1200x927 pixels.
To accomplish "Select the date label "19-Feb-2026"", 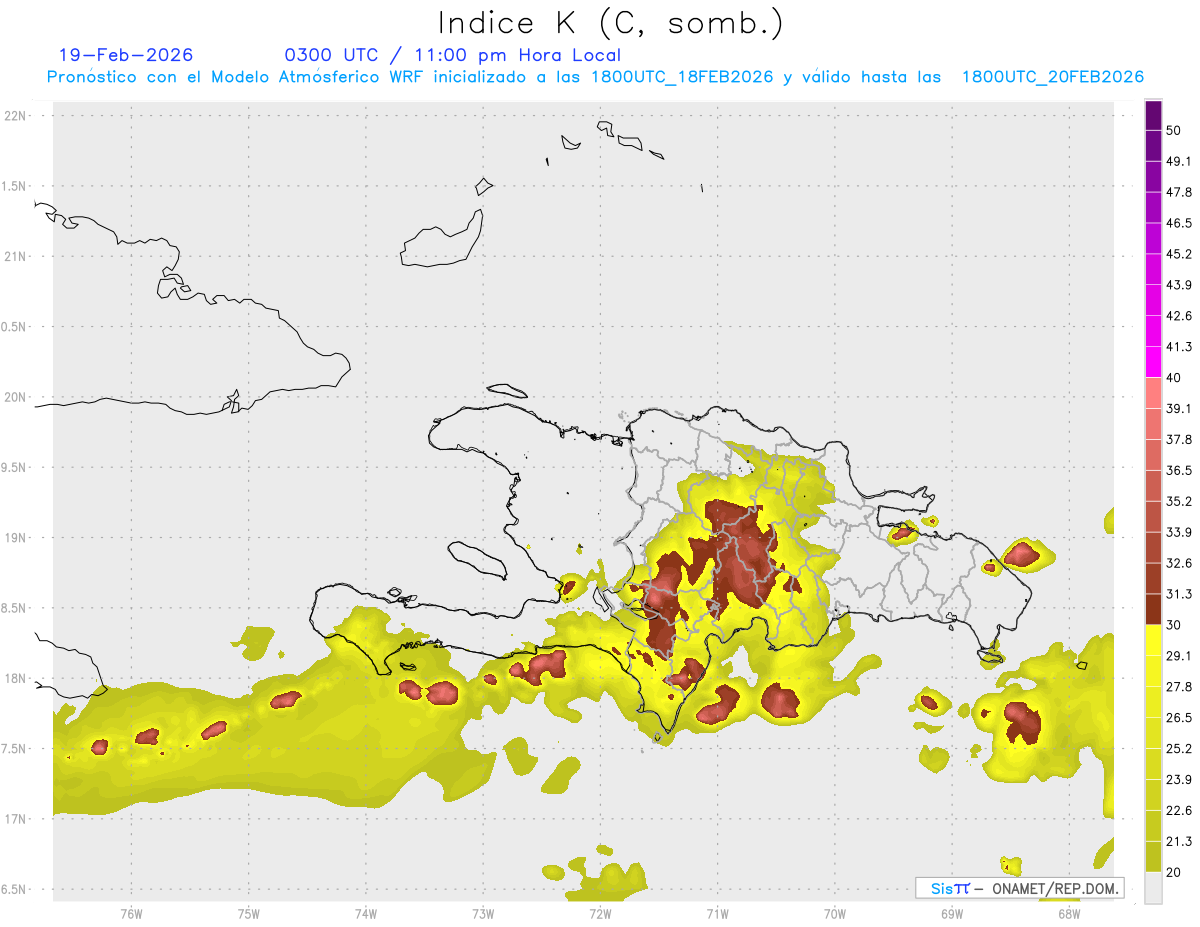I will point(125,55).
